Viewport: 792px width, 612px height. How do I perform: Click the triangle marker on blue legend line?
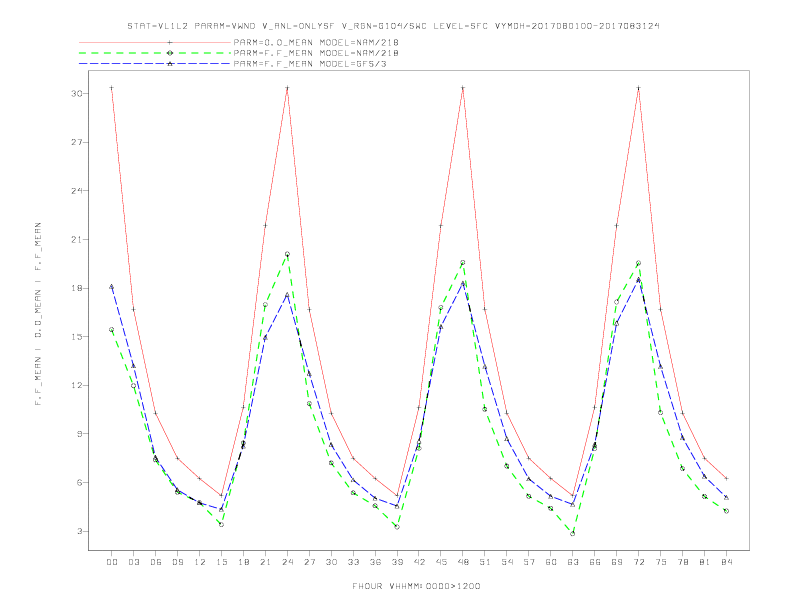point(170,64)
